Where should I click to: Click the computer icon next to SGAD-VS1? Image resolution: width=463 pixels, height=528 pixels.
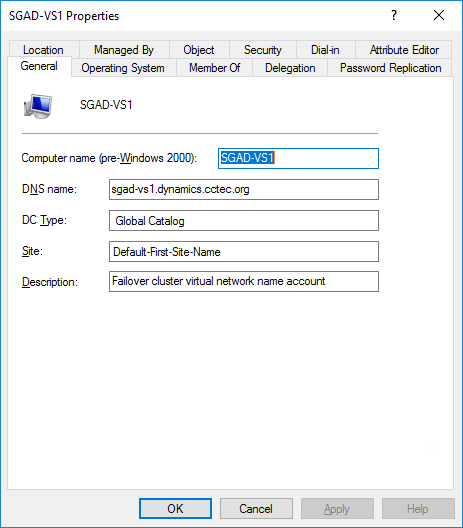coord(38,106)
